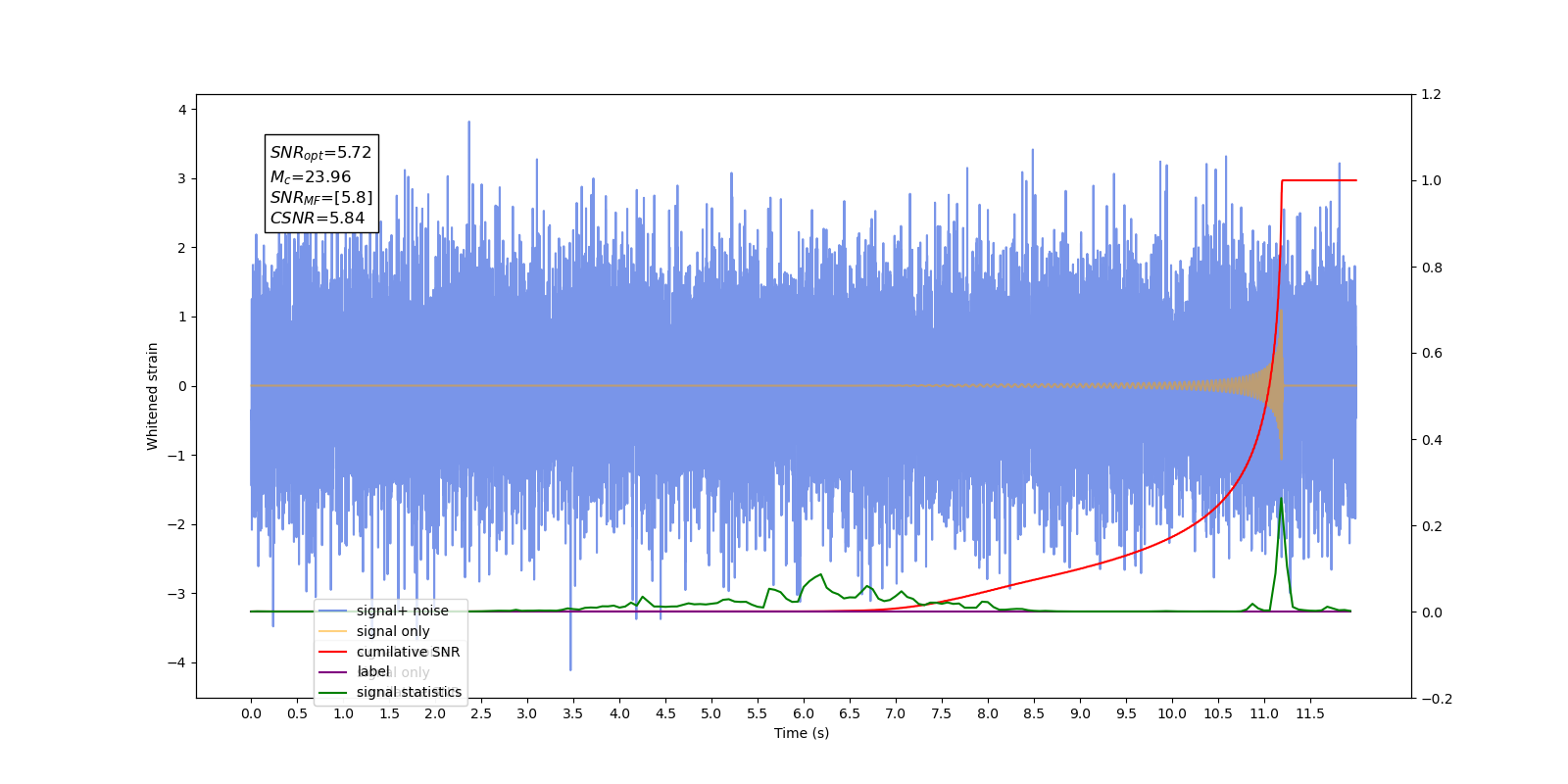Click the red cumulative SNR plateau at 1.0

1319,180
